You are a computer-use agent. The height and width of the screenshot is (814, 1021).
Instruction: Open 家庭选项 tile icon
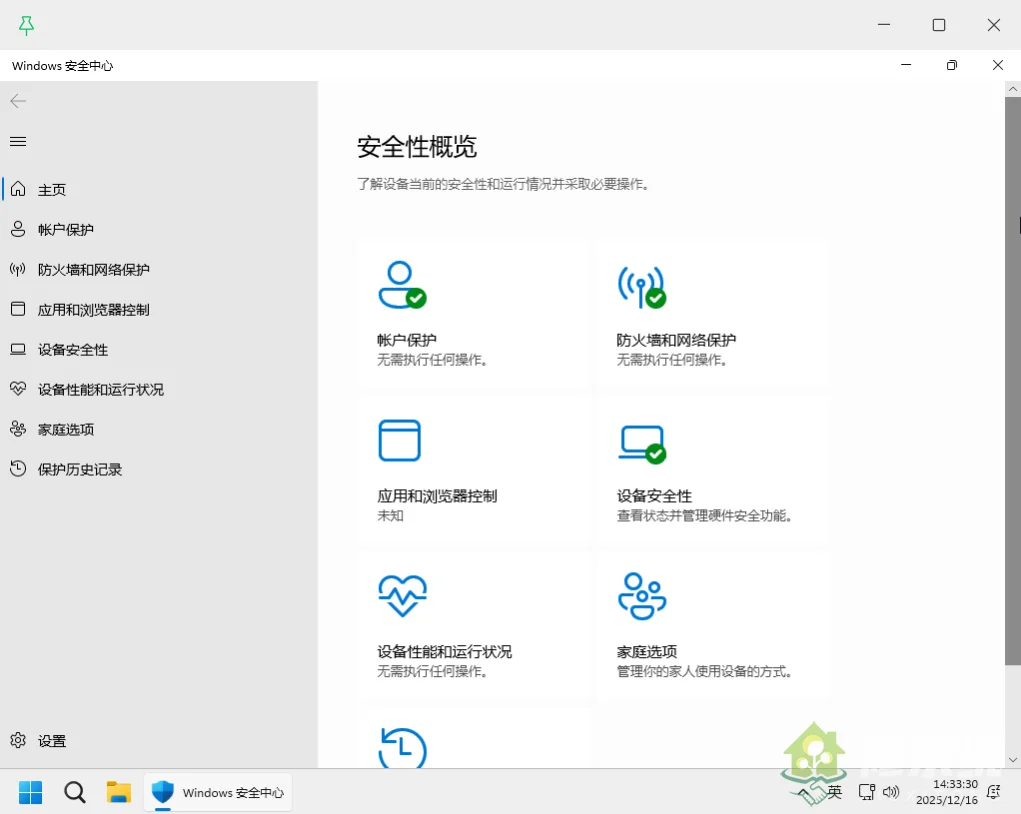641,593
